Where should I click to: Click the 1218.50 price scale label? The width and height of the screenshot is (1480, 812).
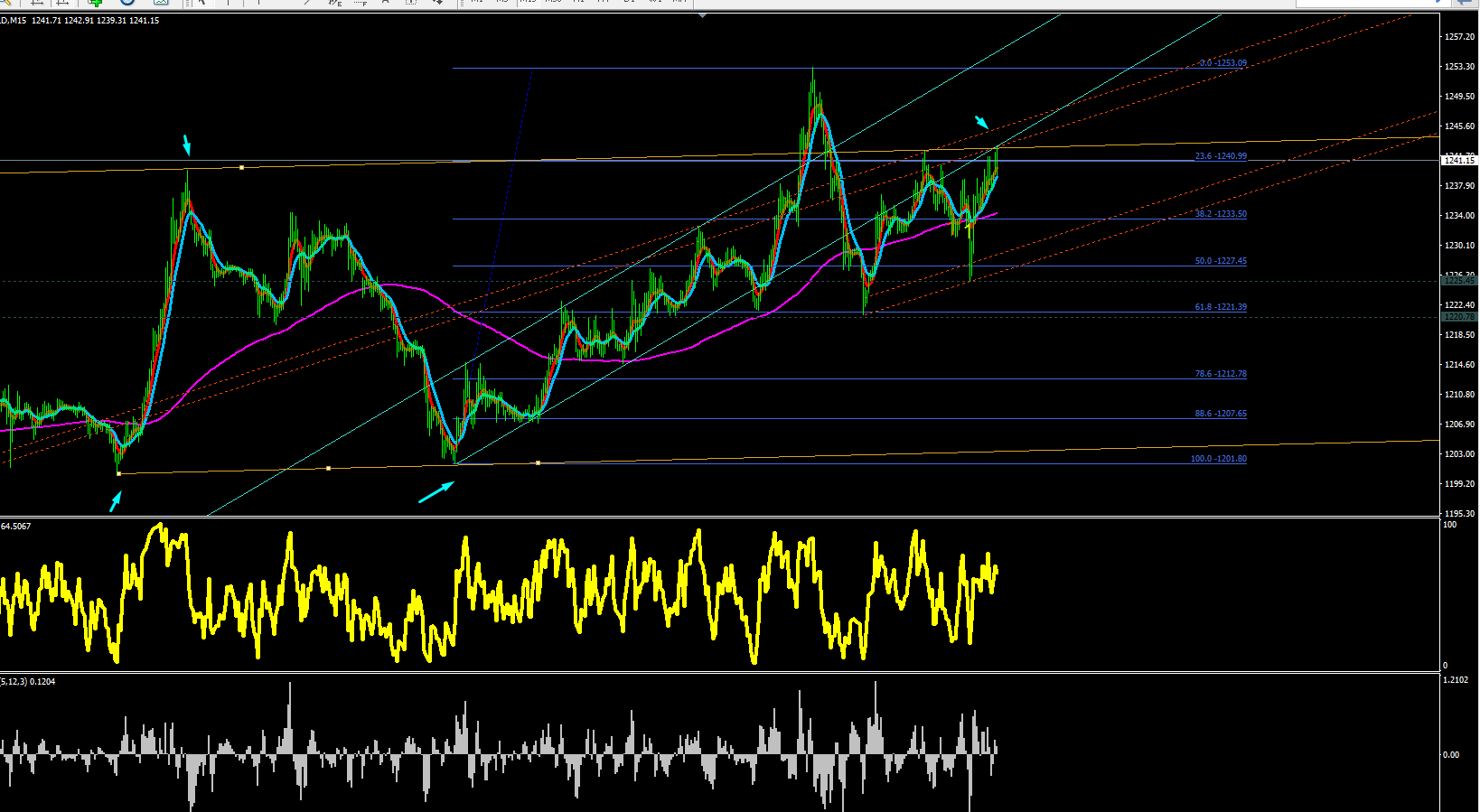[1460, 335]
